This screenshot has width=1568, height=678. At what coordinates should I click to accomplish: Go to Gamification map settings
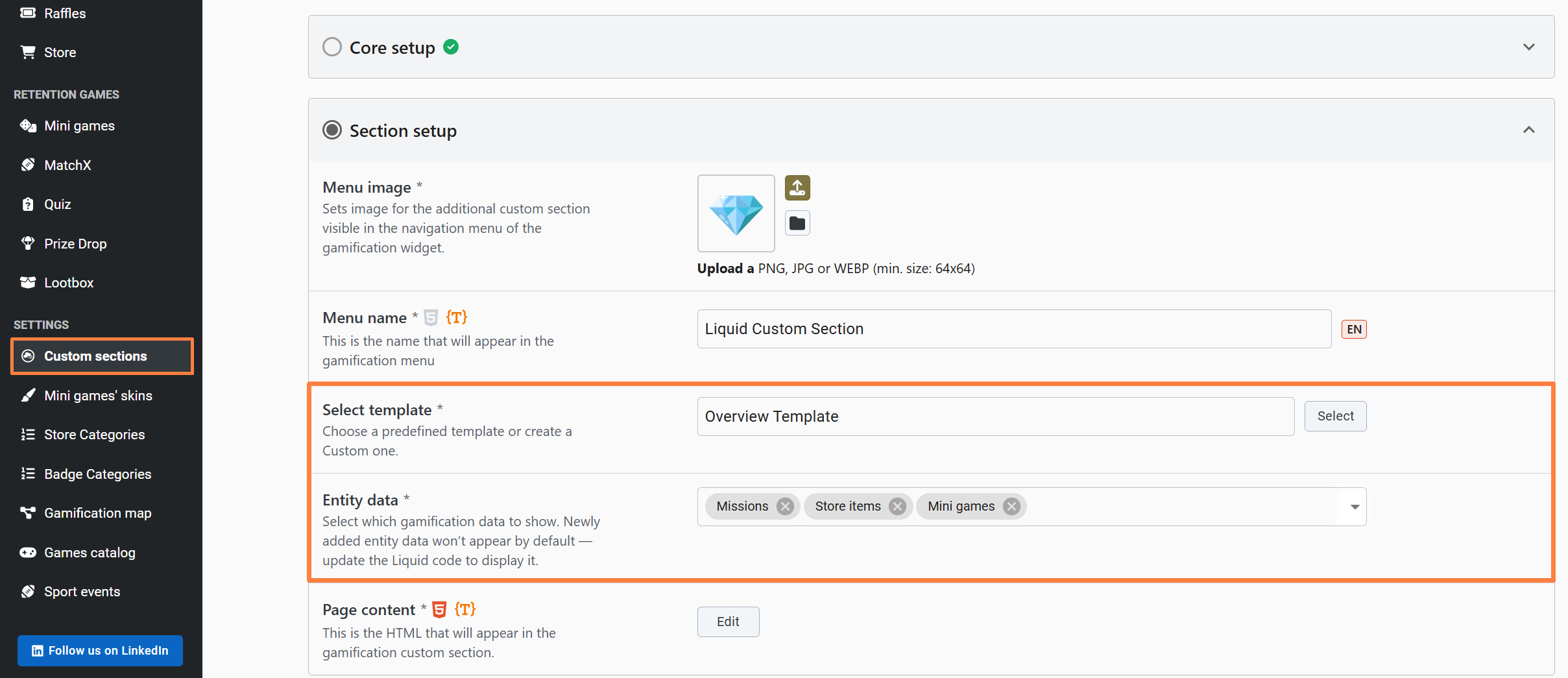pos(97,513)
